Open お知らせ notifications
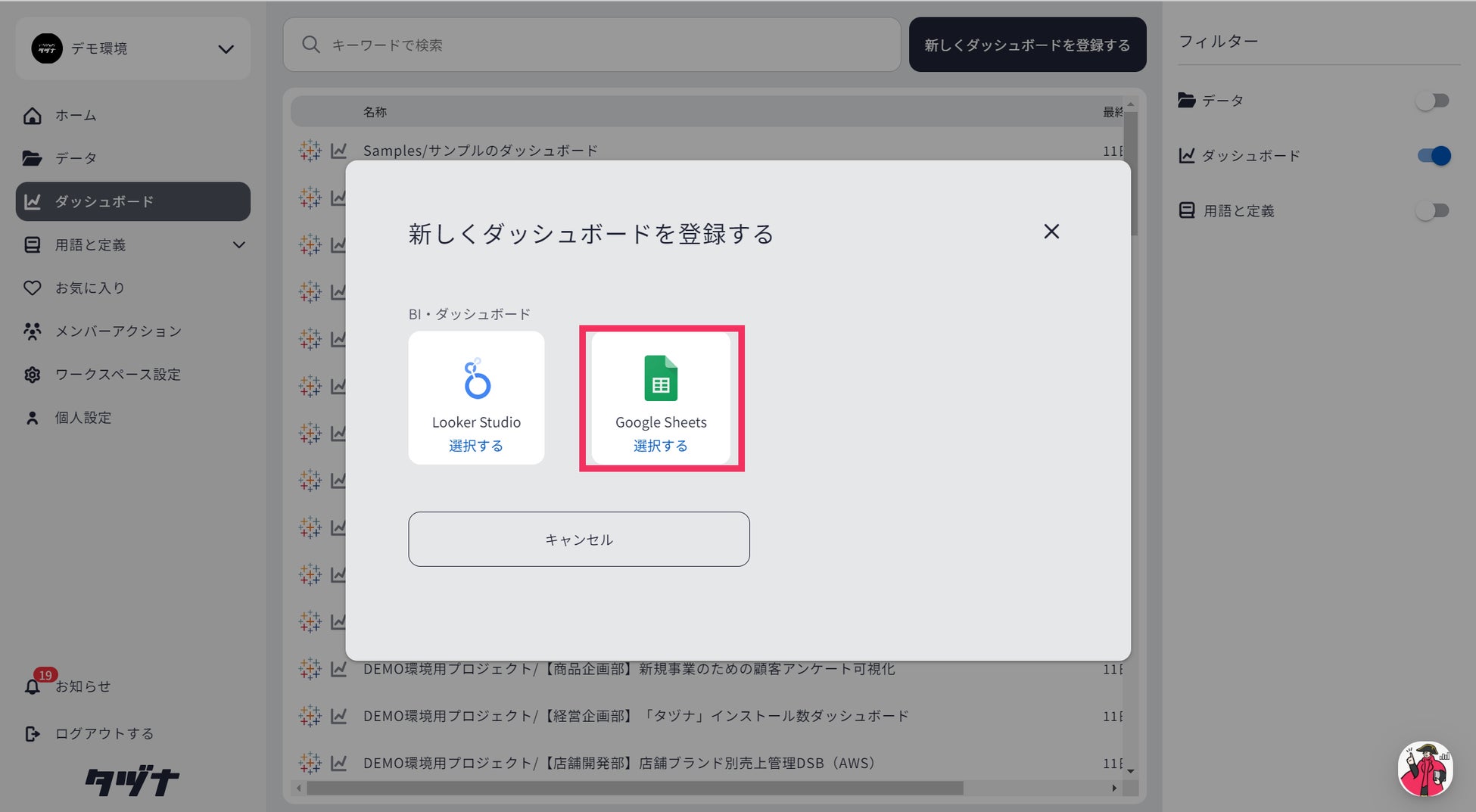Viewport: 1476px width, 812px height. pyautogui.click(x=83, y=686)
